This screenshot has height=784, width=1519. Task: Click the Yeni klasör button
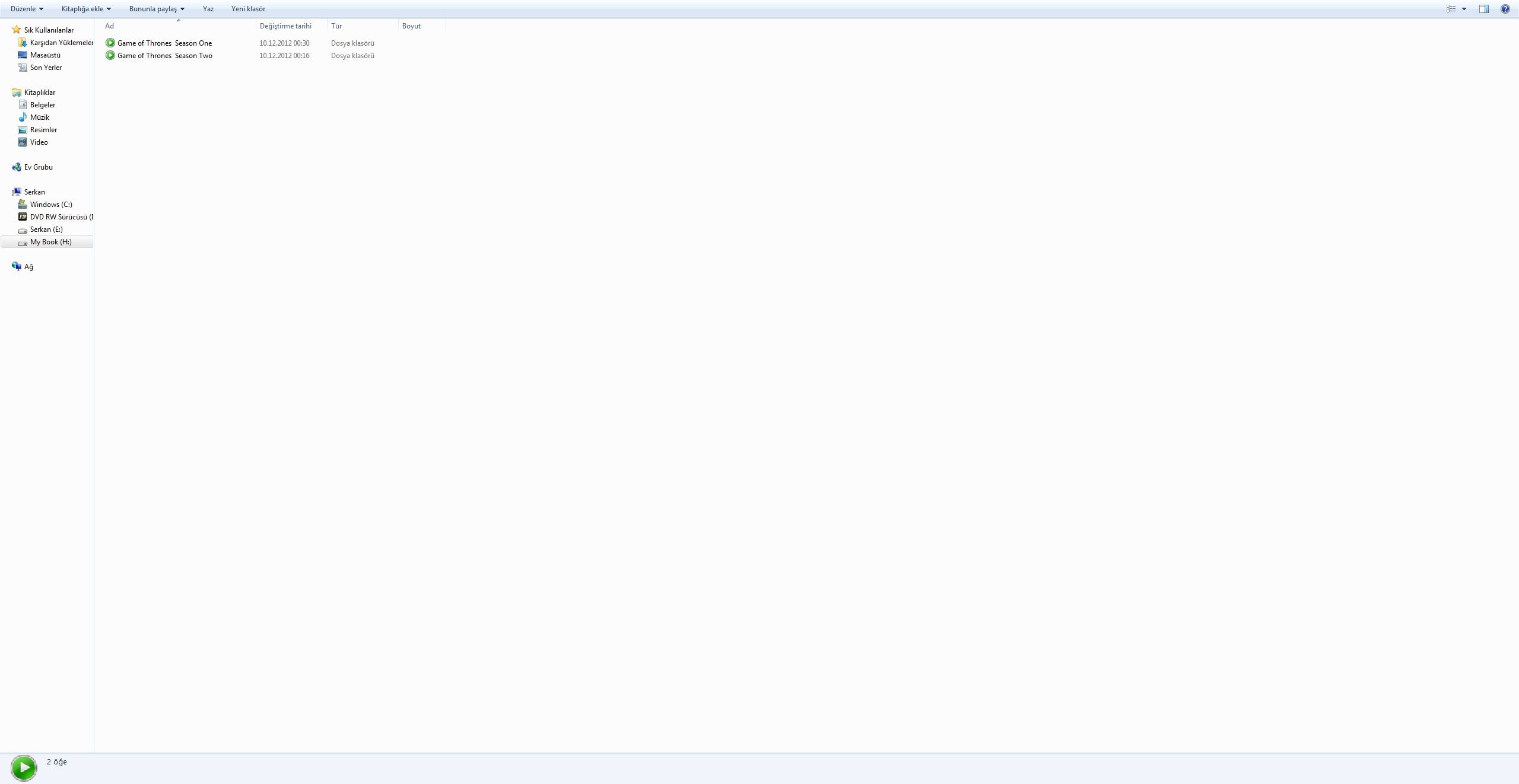coord(248,8)
